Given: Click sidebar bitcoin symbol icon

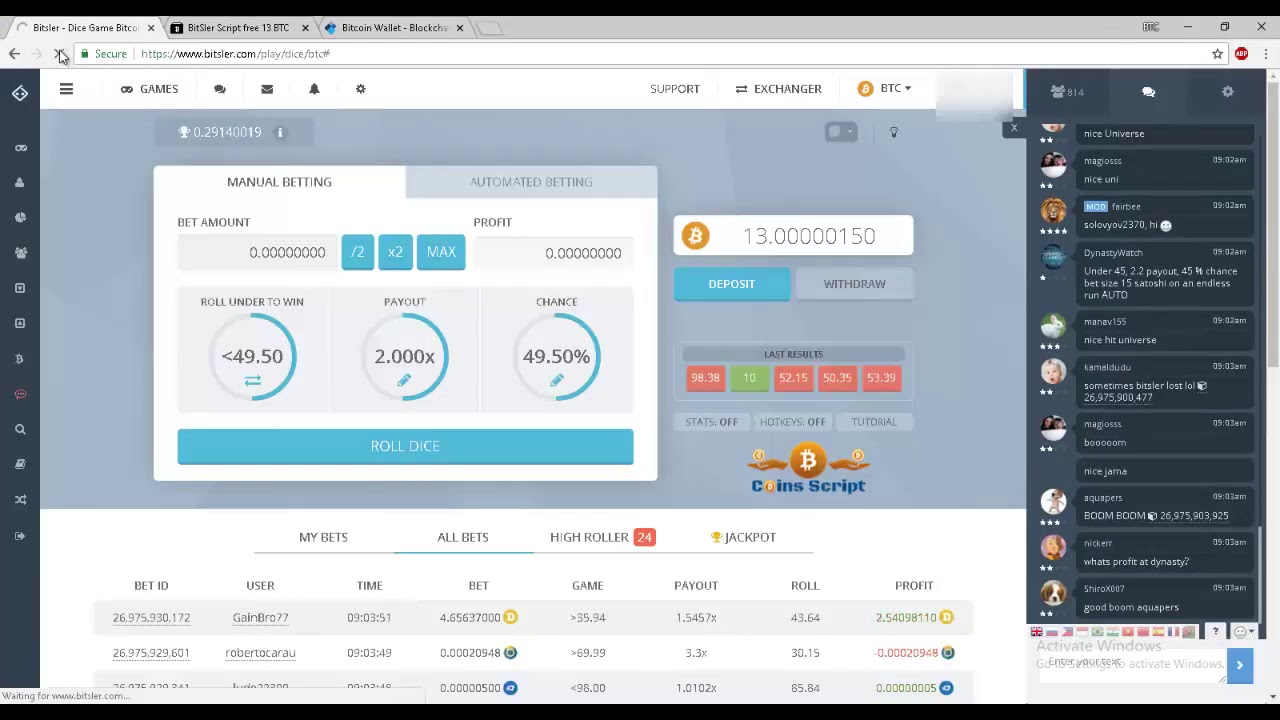Looking at the screenshot, I should point(20,359).
